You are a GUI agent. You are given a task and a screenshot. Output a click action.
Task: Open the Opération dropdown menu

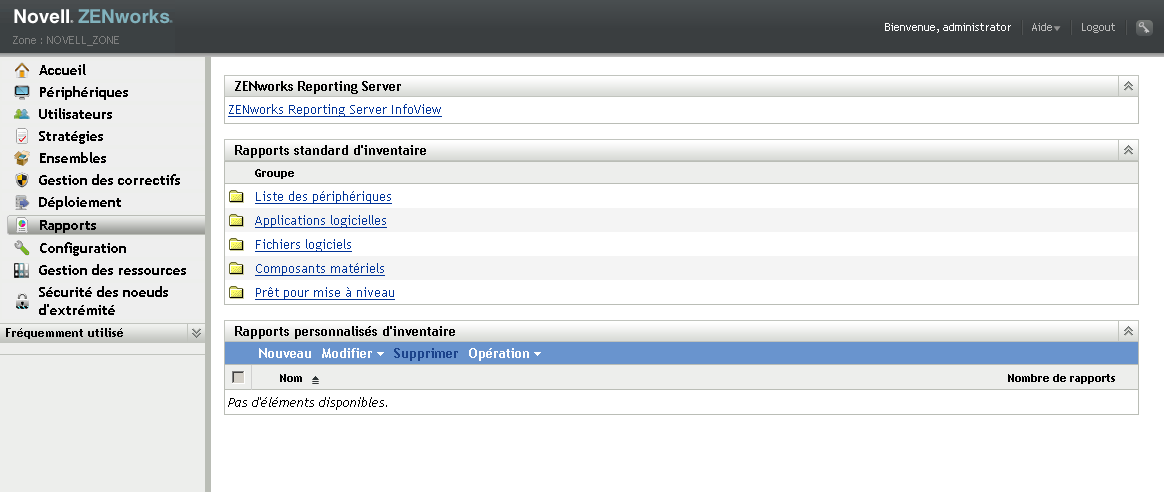pyautogui.click(x=504, y=354)
